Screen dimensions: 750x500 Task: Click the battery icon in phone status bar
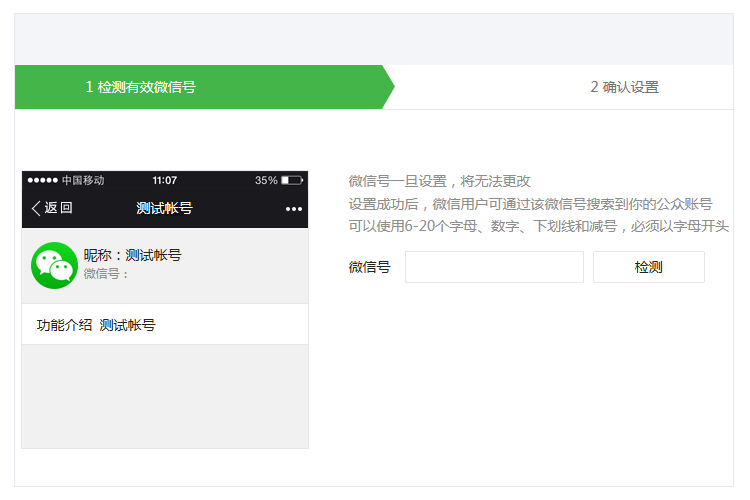click(291, 180)
